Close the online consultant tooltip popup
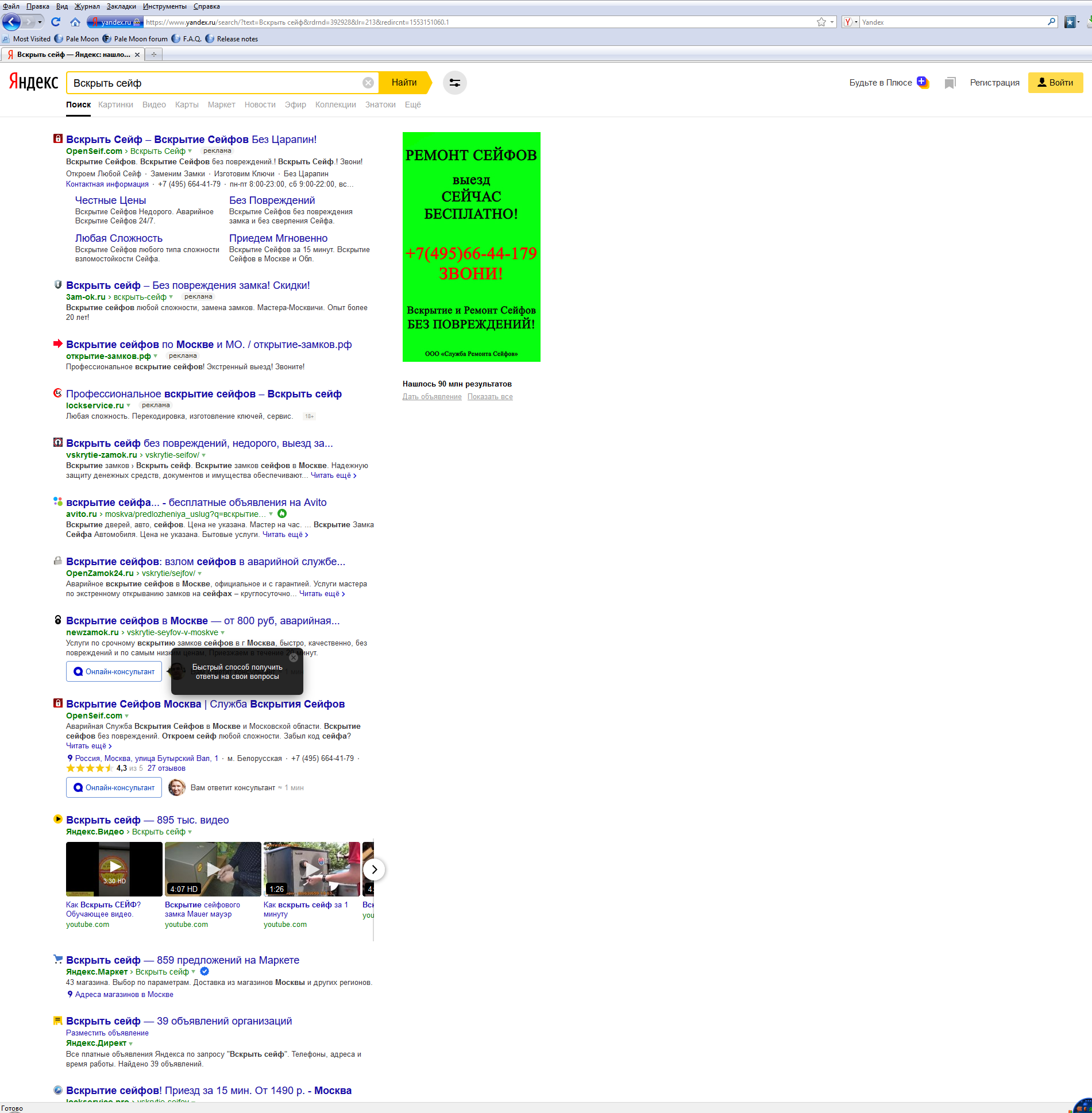The height and width of the screenshot is (1113, 1092). click(x=294, y=658)
